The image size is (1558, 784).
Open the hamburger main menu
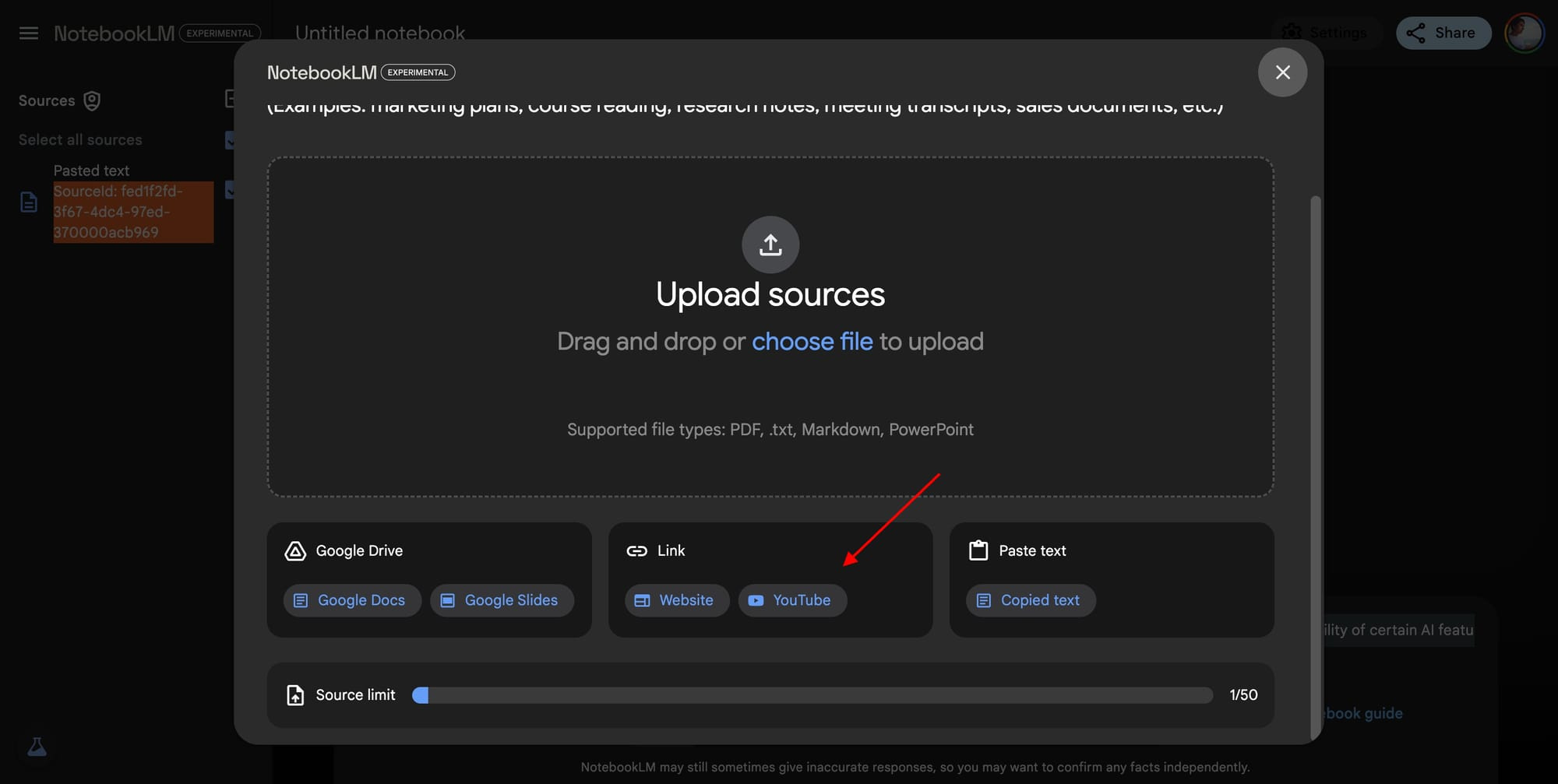pyautogui.click(x=29, y=33)
